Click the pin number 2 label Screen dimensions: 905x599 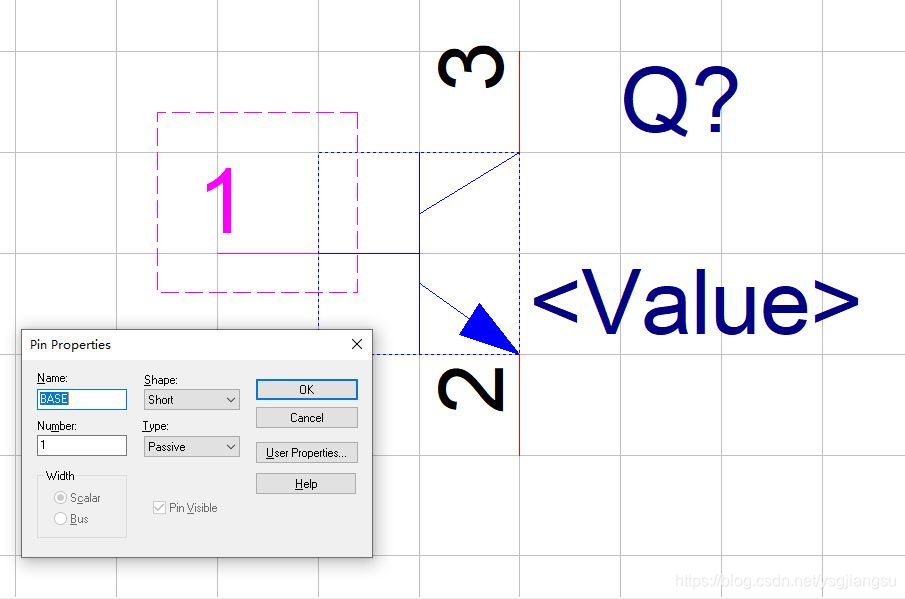(471, 389)
